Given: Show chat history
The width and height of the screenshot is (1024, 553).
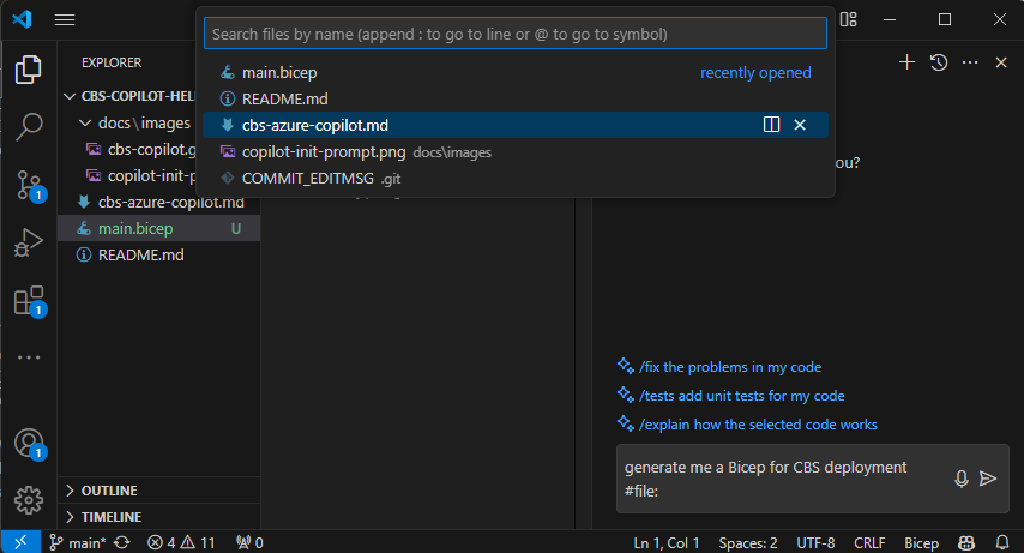Looking at the screenshot, I should (938, 63).
